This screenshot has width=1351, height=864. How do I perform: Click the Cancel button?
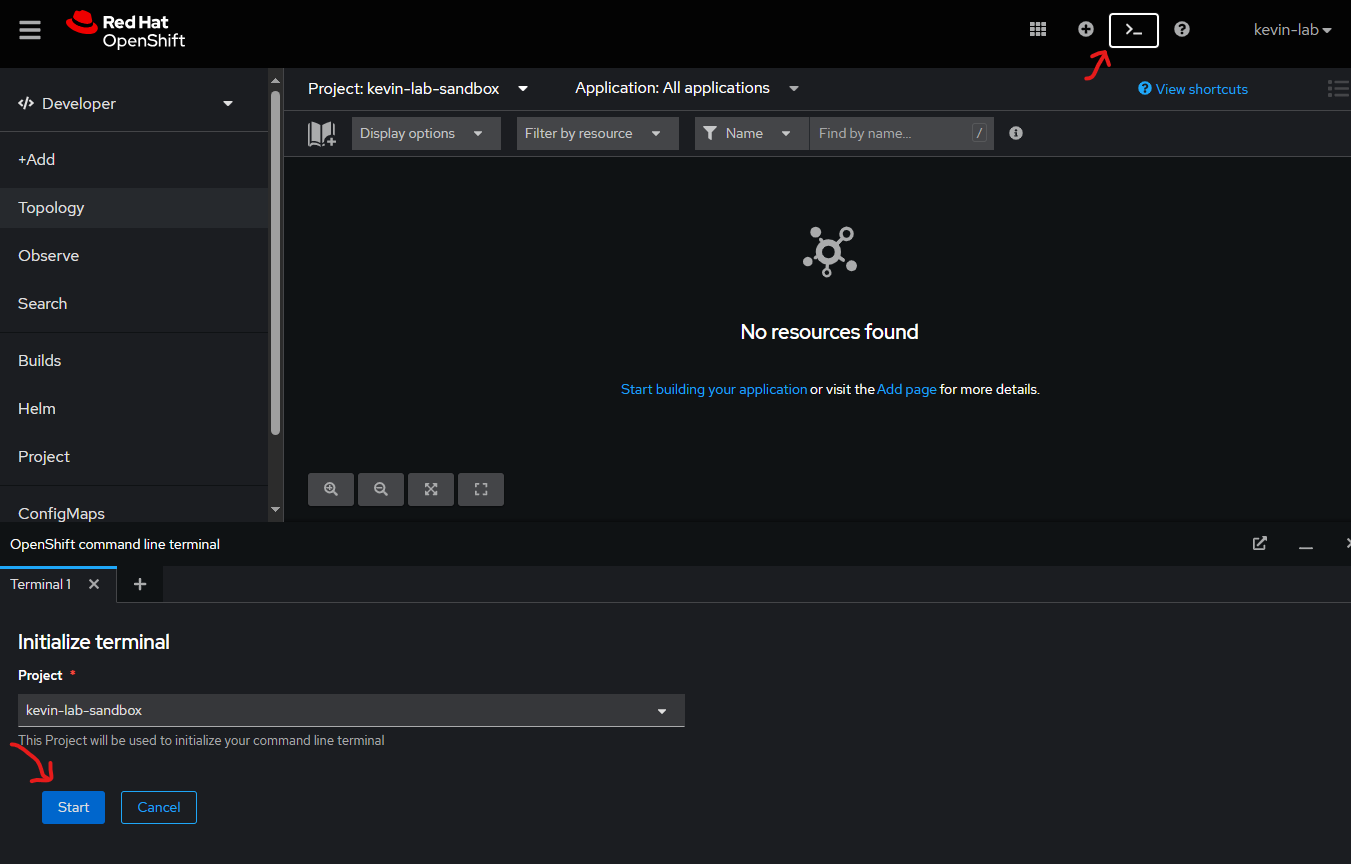(159, 807)
